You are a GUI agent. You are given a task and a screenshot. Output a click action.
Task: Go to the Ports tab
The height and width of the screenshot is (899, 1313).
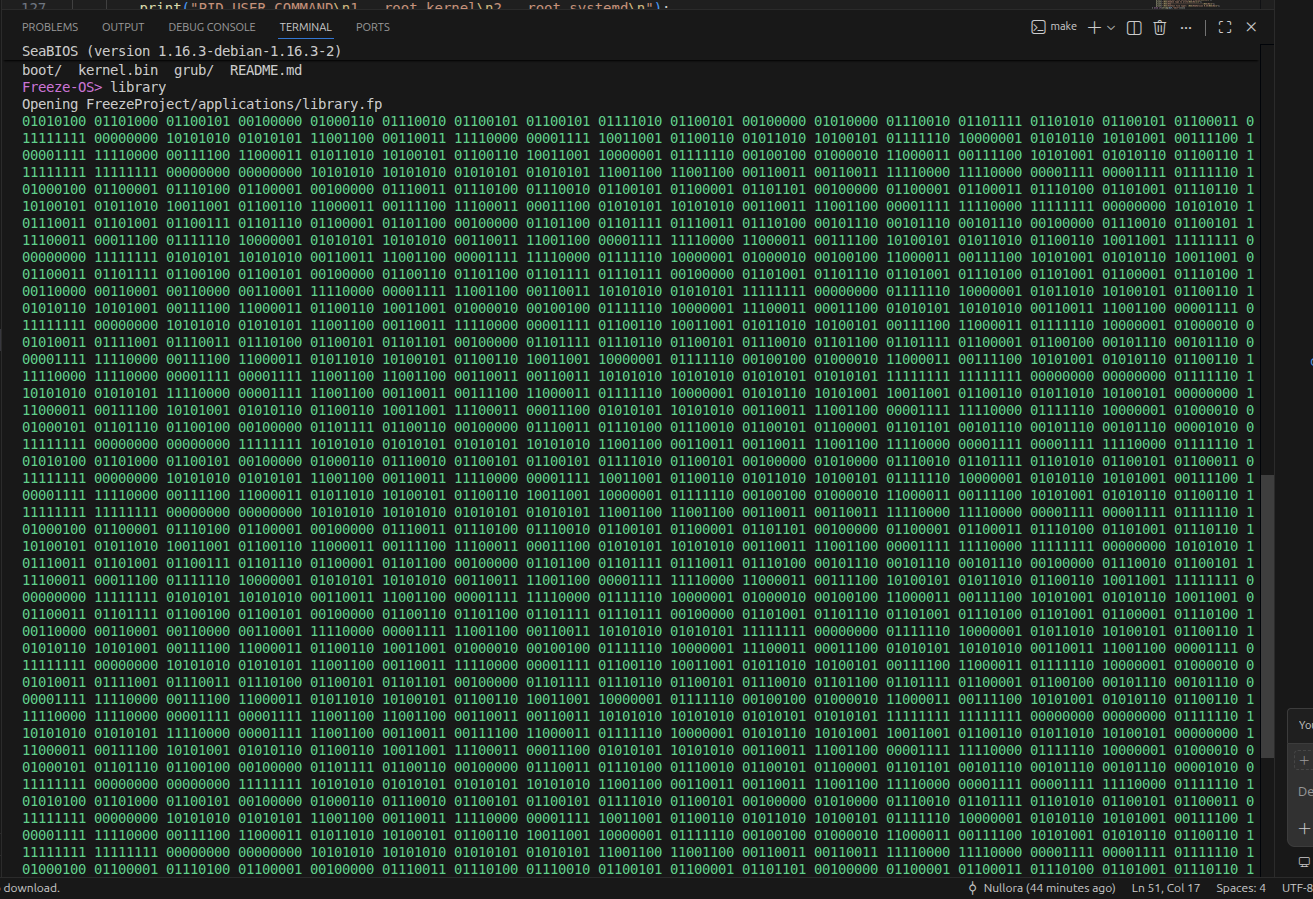(373, 27)
